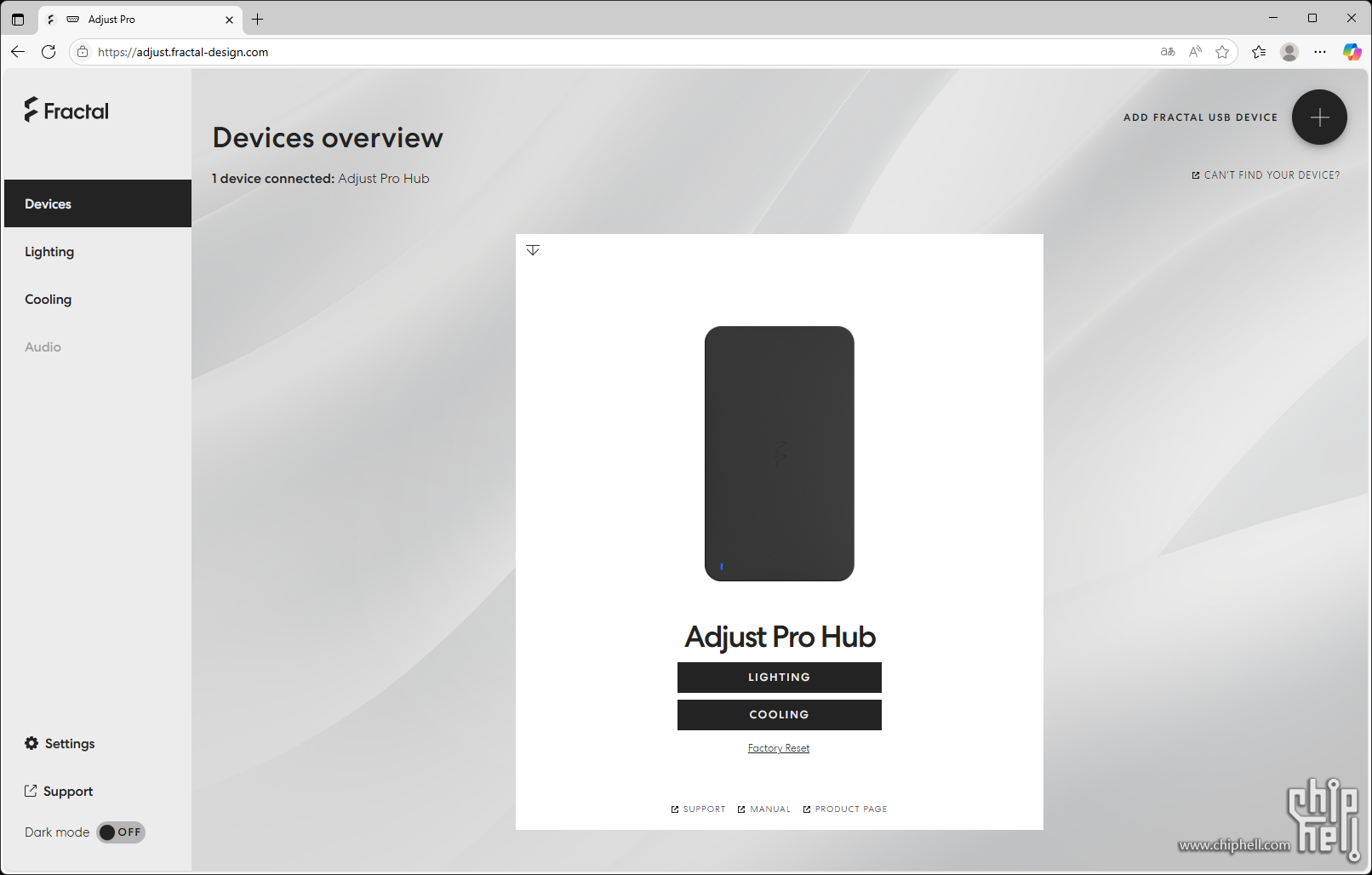Image resolution: width=1372 pixels, height=875 pixels.
Task: Open the SUPPORT link on device card
Action: pos(698,809)
